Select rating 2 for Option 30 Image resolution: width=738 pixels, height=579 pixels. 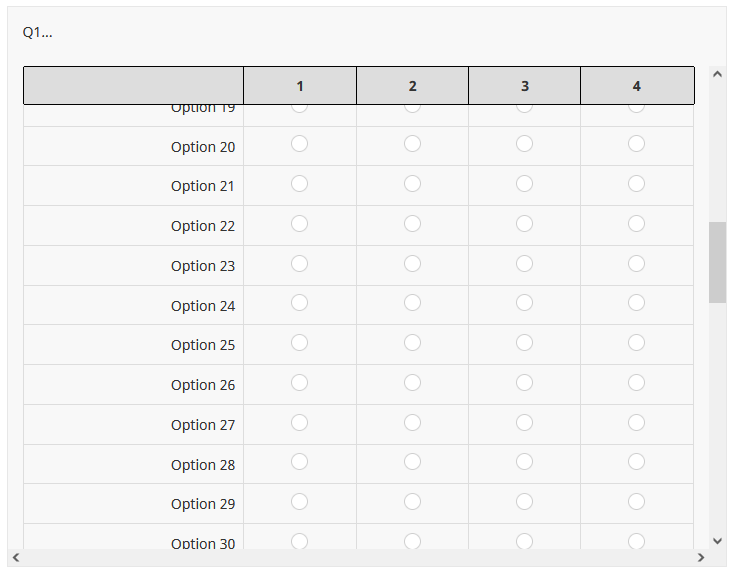pyautogui.click(x=412, y=541)
